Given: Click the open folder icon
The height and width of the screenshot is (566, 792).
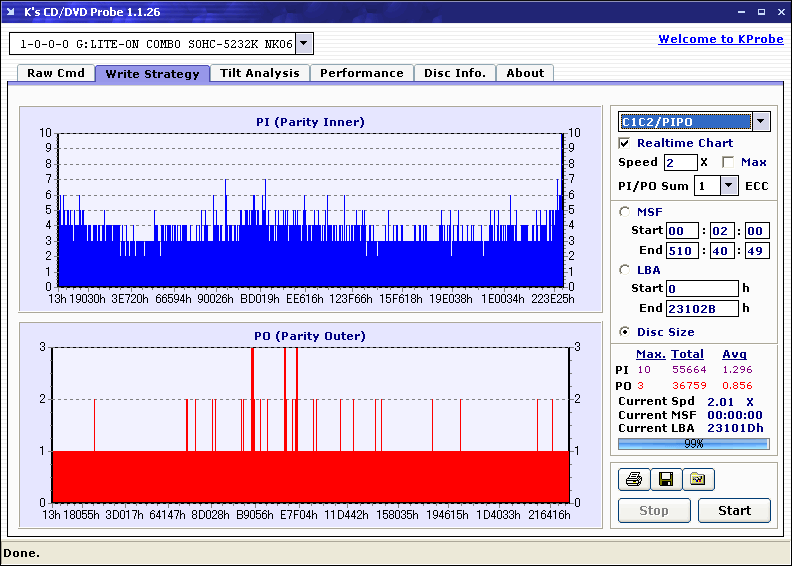Looking at the screenshot, I should (698, 479).
